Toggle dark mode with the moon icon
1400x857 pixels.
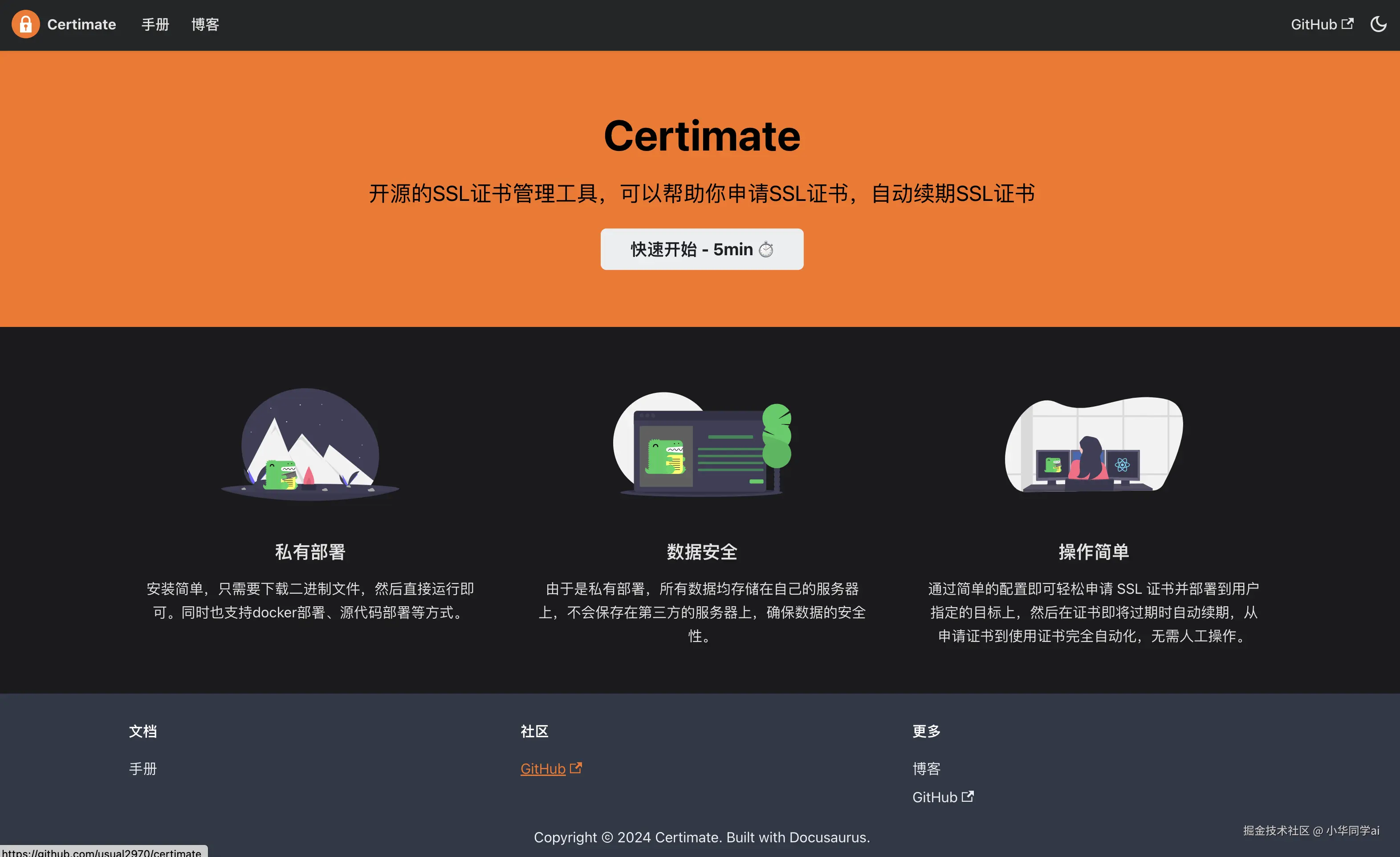[x=1378, y=24]
